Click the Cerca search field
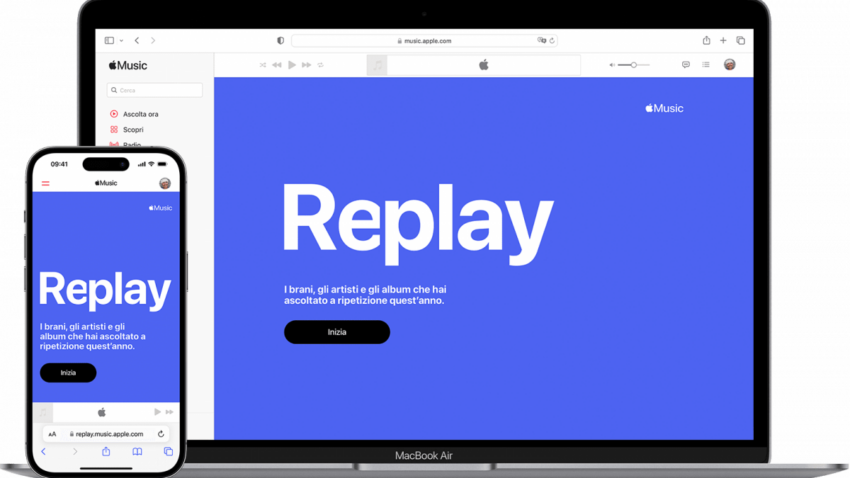Screen dimensions: 850x478 click(155, 90)
